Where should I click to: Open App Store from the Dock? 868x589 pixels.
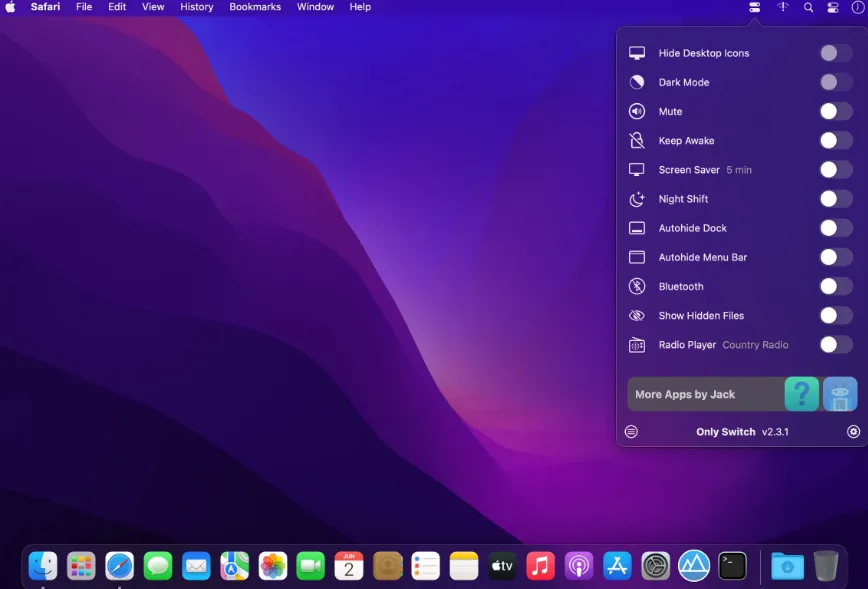coord(617,566)
